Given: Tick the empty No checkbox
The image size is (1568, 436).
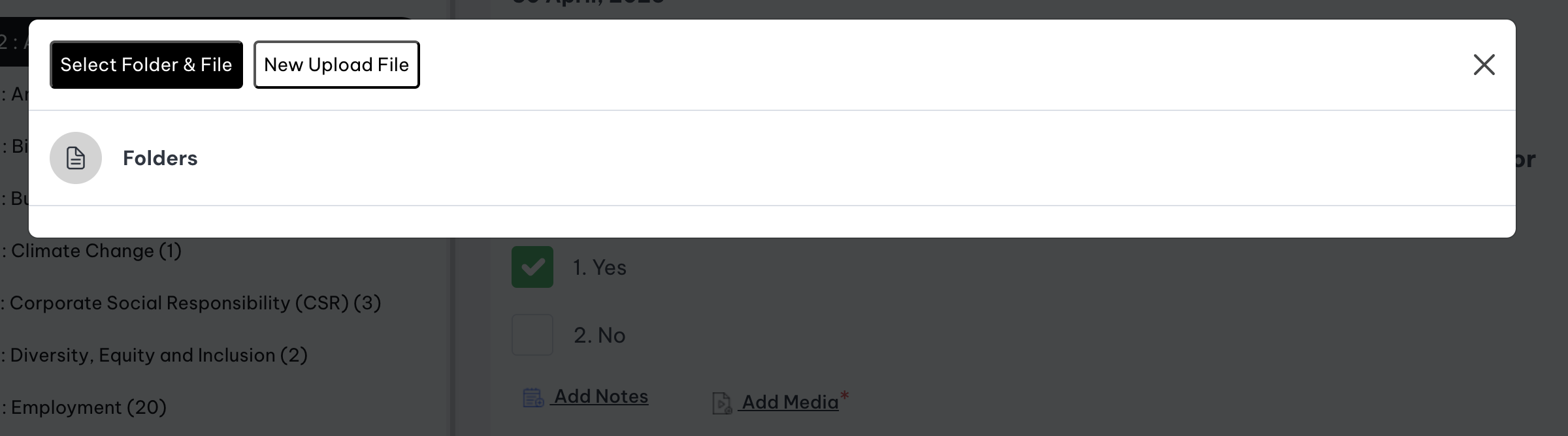Looking at the screenshot, I should (532, 335).
